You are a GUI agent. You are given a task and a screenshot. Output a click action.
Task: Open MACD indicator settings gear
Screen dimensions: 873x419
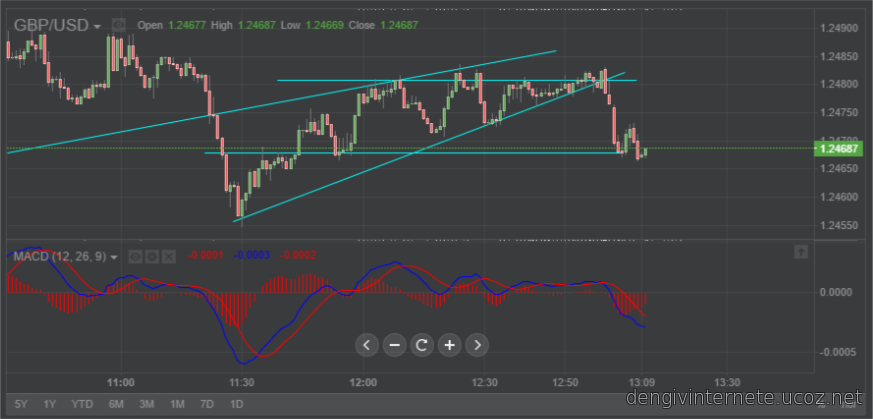(153, 256)
